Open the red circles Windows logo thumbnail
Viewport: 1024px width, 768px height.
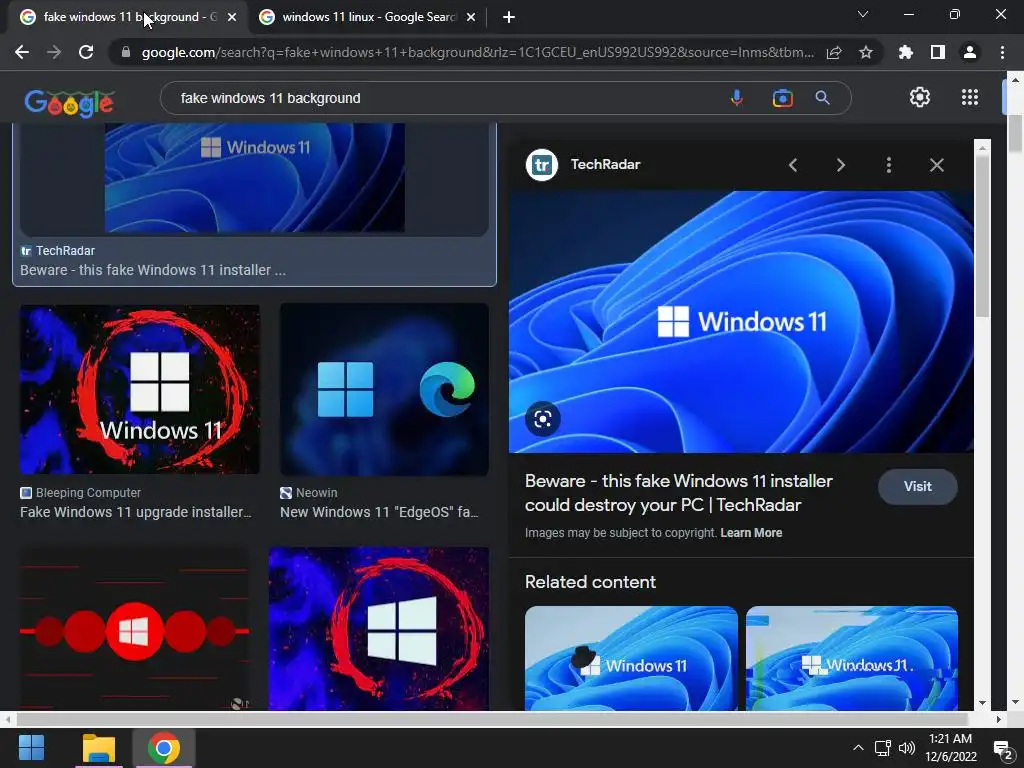click(x=135, y=629)
